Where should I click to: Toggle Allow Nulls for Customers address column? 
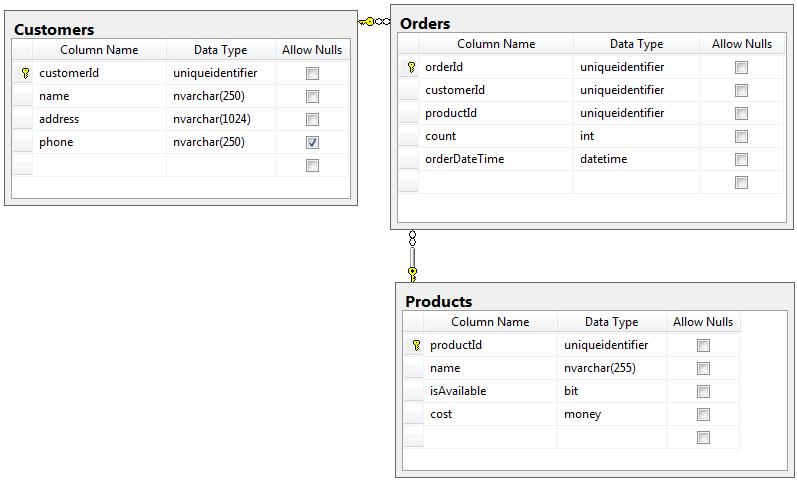(x=312, y=119)
